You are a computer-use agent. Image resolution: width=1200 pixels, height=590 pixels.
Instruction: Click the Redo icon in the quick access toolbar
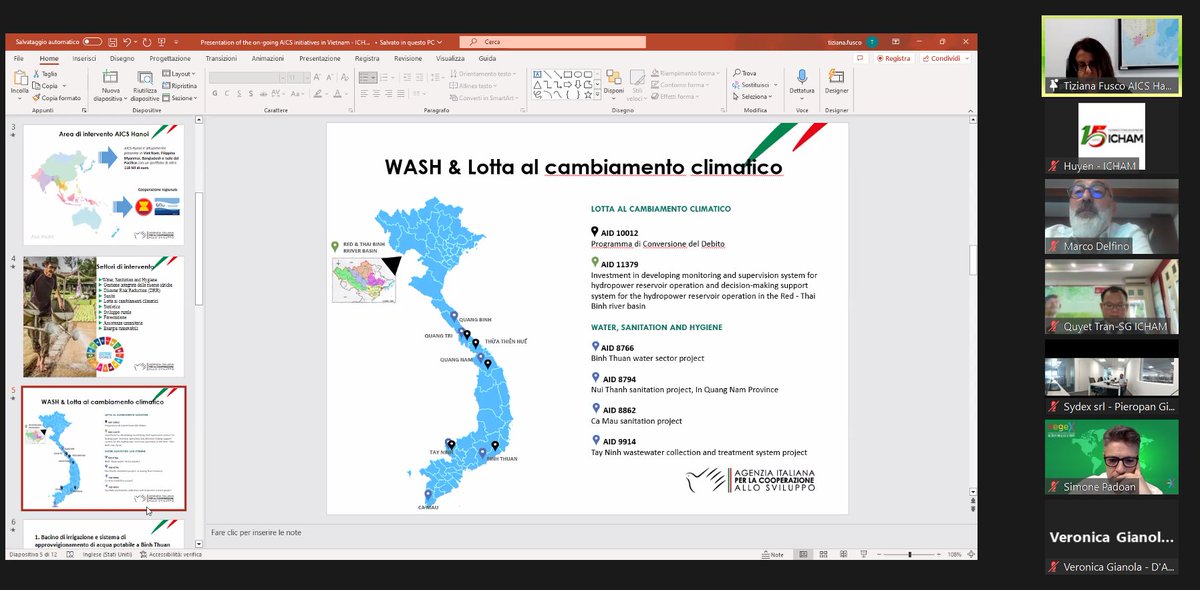tap(146, 42)
